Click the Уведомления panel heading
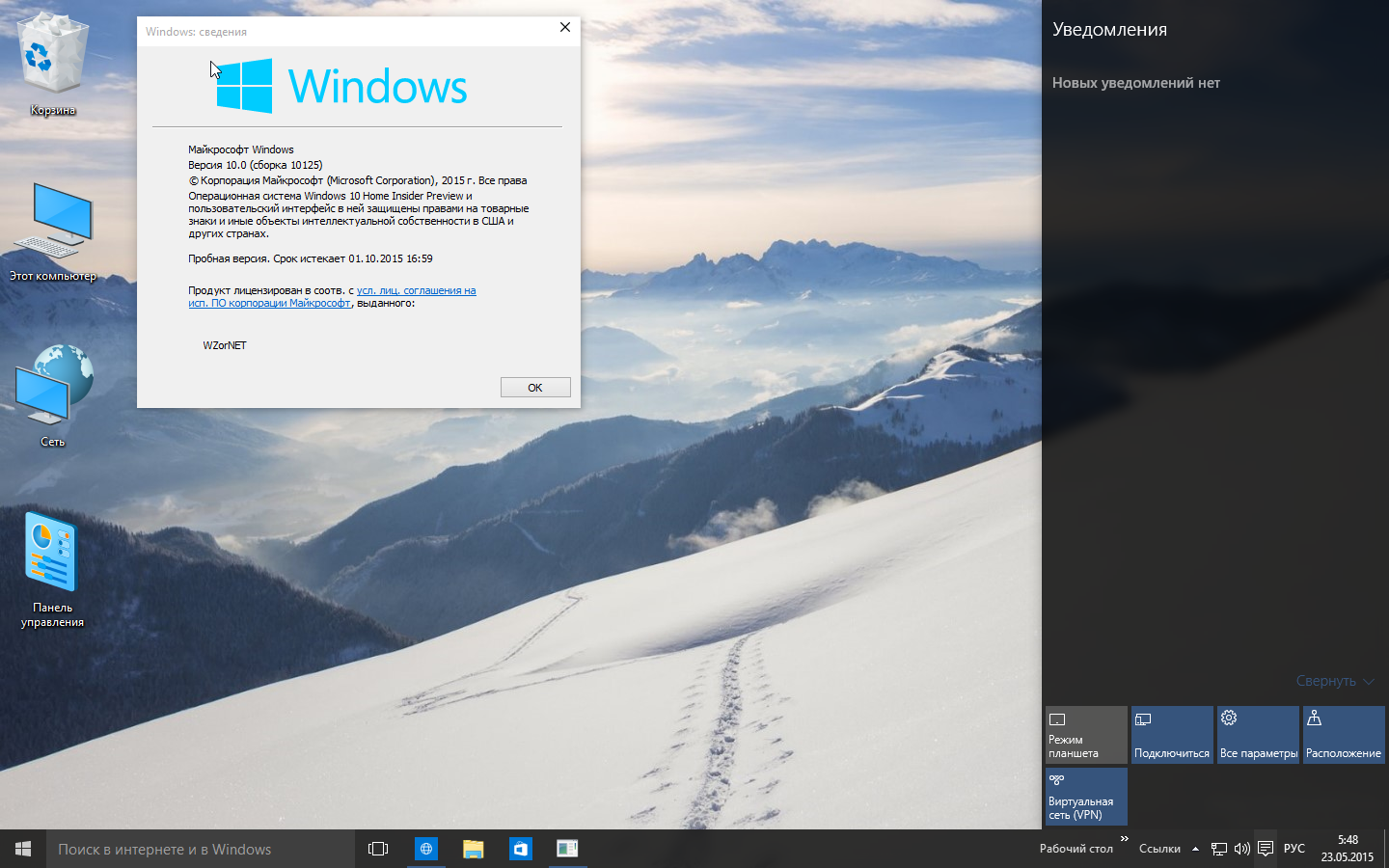The height and width of the screenshot is (868, 1389). tap(1109, 29)
